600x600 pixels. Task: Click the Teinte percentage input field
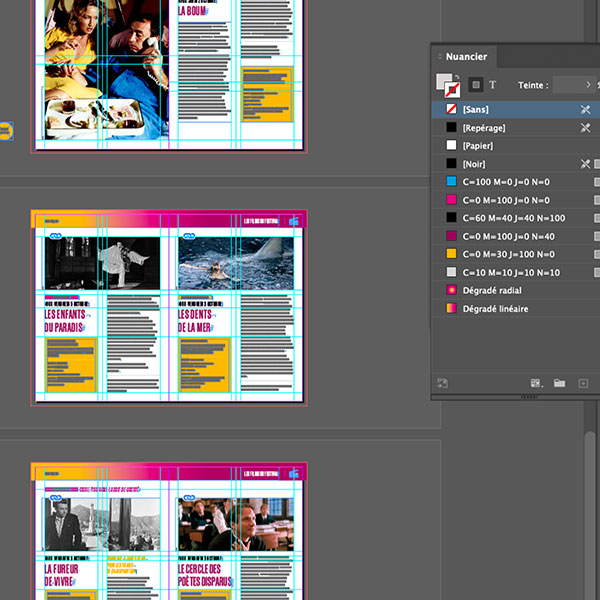(567, 85)
